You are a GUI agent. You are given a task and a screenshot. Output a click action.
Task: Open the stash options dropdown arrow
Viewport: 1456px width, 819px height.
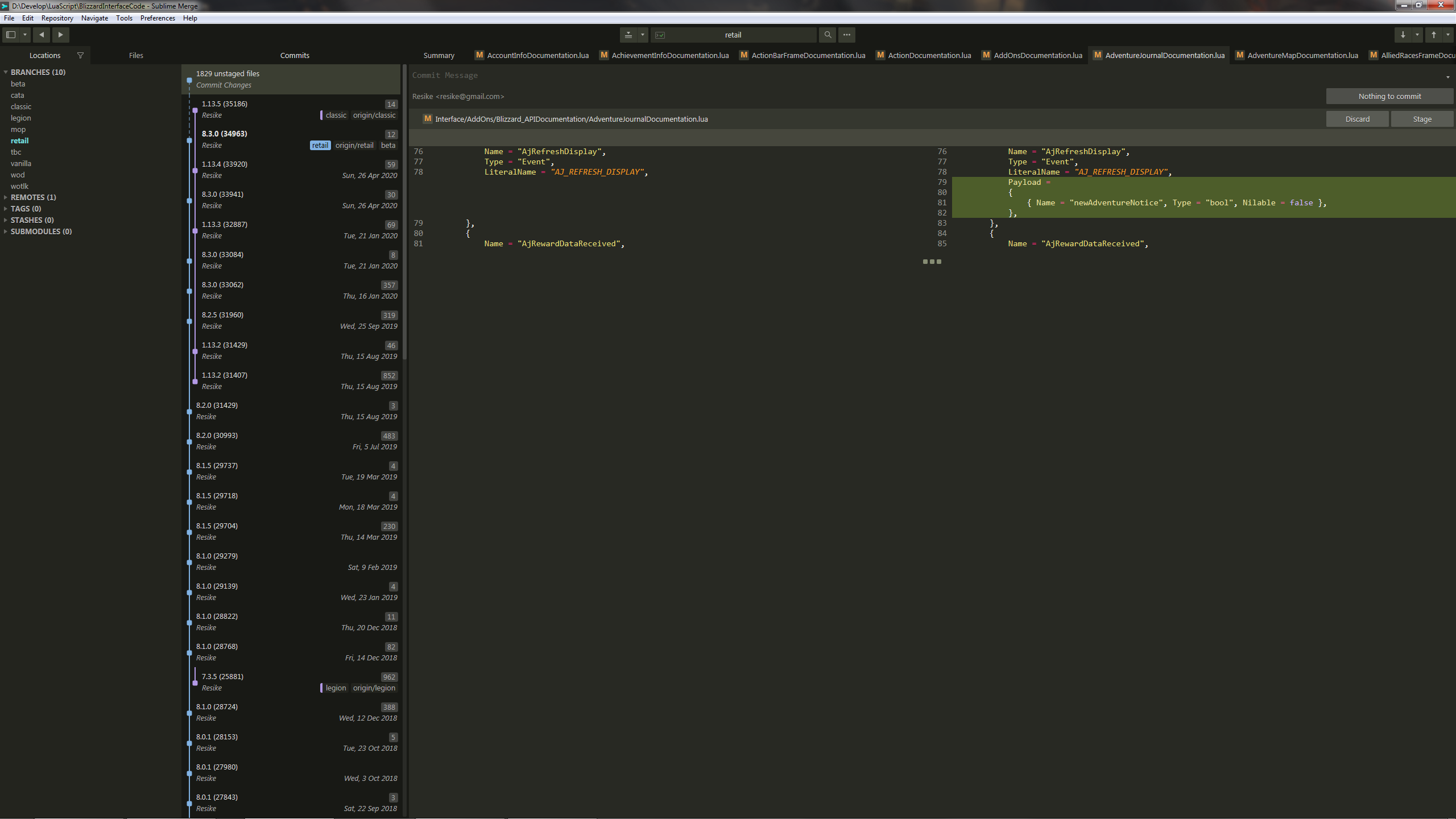pos(642,35)
